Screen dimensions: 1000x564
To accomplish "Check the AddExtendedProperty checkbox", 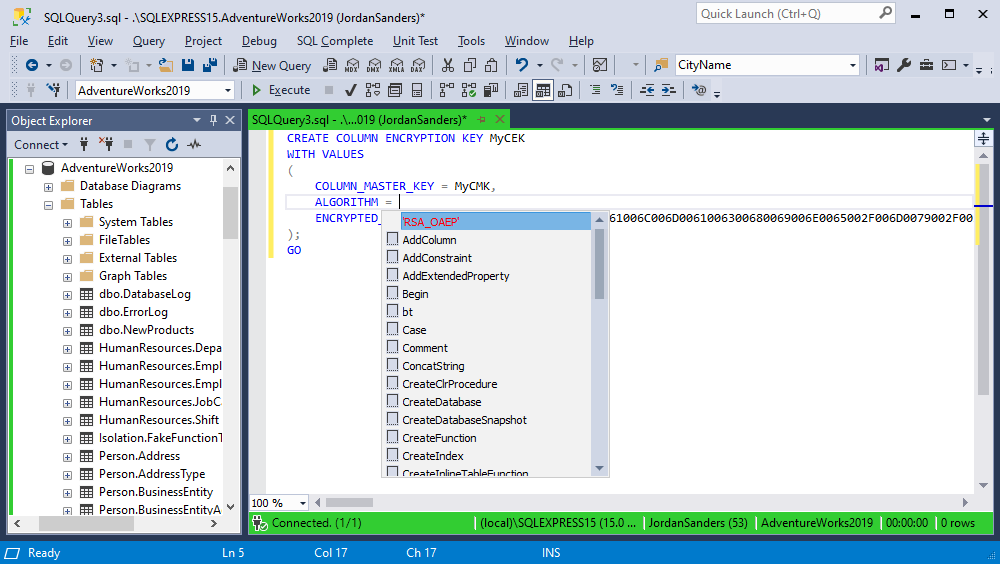I will tap(392, 275).
